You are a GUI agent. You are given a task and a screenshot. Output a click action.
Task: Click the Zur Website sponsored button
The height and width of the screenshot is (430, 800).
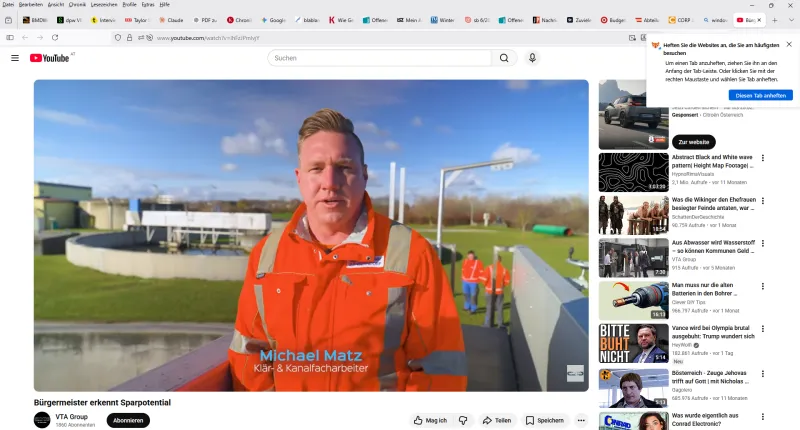pyautogui.click(x=693, y=142)
